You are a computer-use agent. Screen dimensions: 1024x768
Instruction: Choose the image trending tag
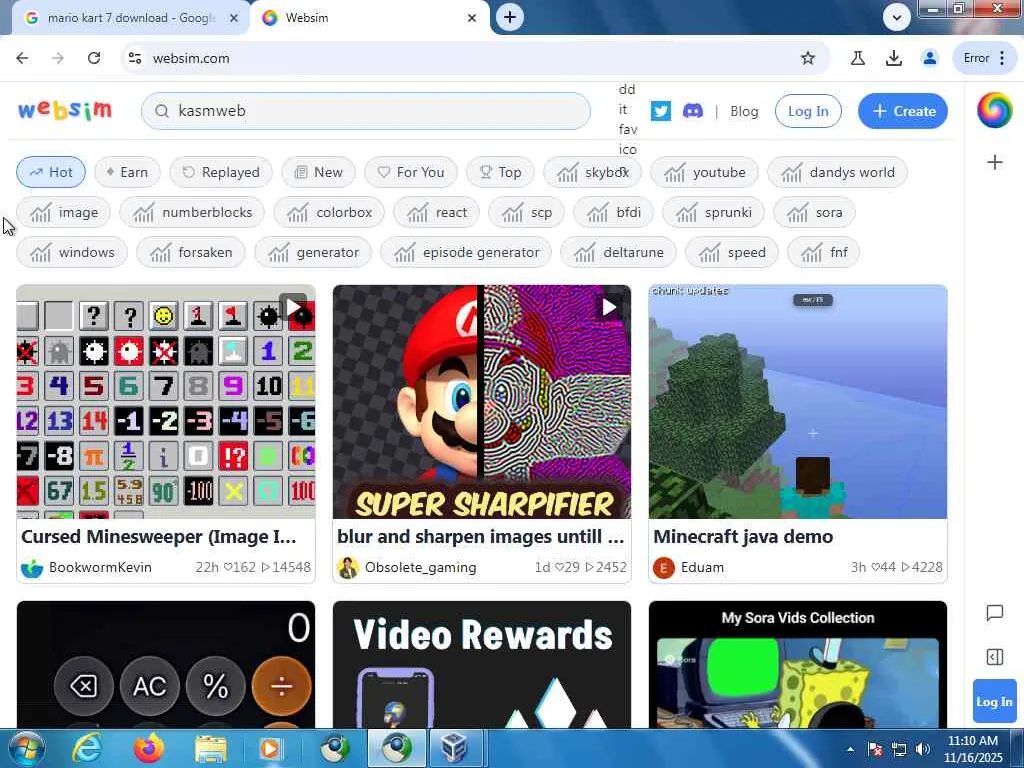pos(63,212)
